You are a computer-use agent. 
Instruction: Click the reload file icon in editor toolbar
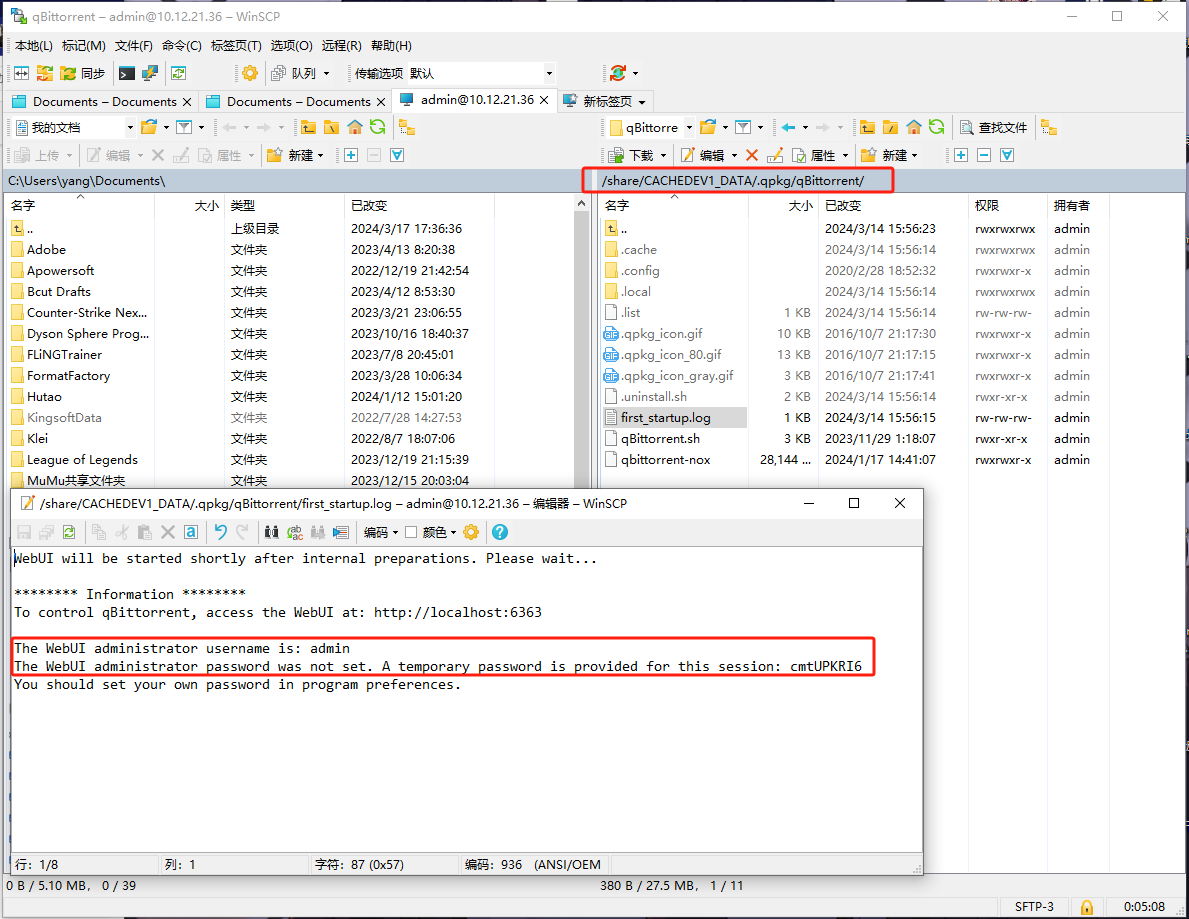pyautogui.click(x=70, y=532)
